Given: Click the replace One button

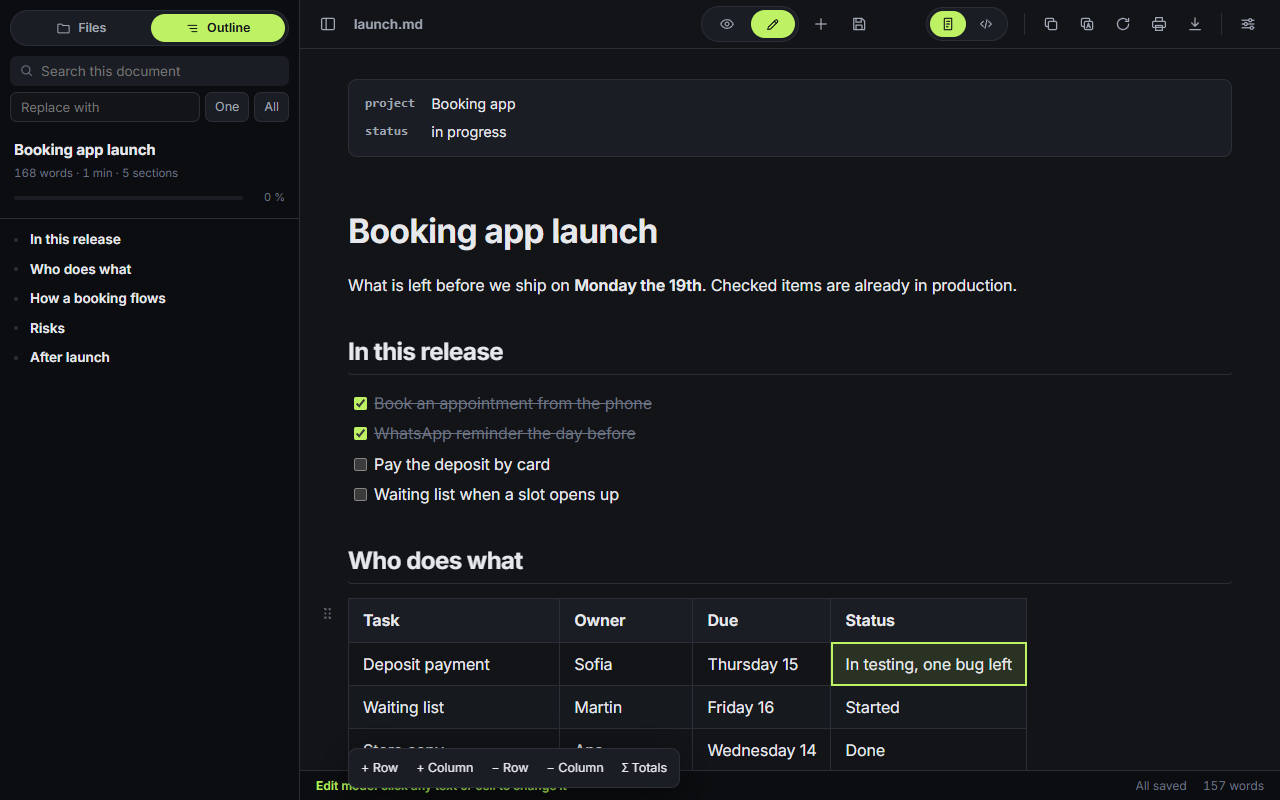Looking at the screenshot, I should click(x=227, y=107).
